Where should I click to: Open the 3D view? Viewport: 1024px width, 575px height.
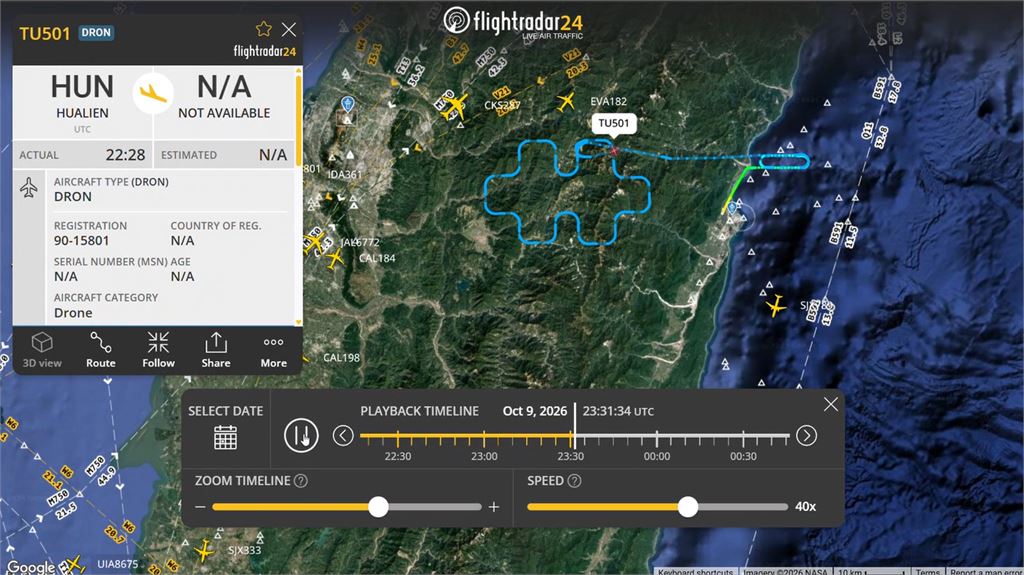point(42,350)
